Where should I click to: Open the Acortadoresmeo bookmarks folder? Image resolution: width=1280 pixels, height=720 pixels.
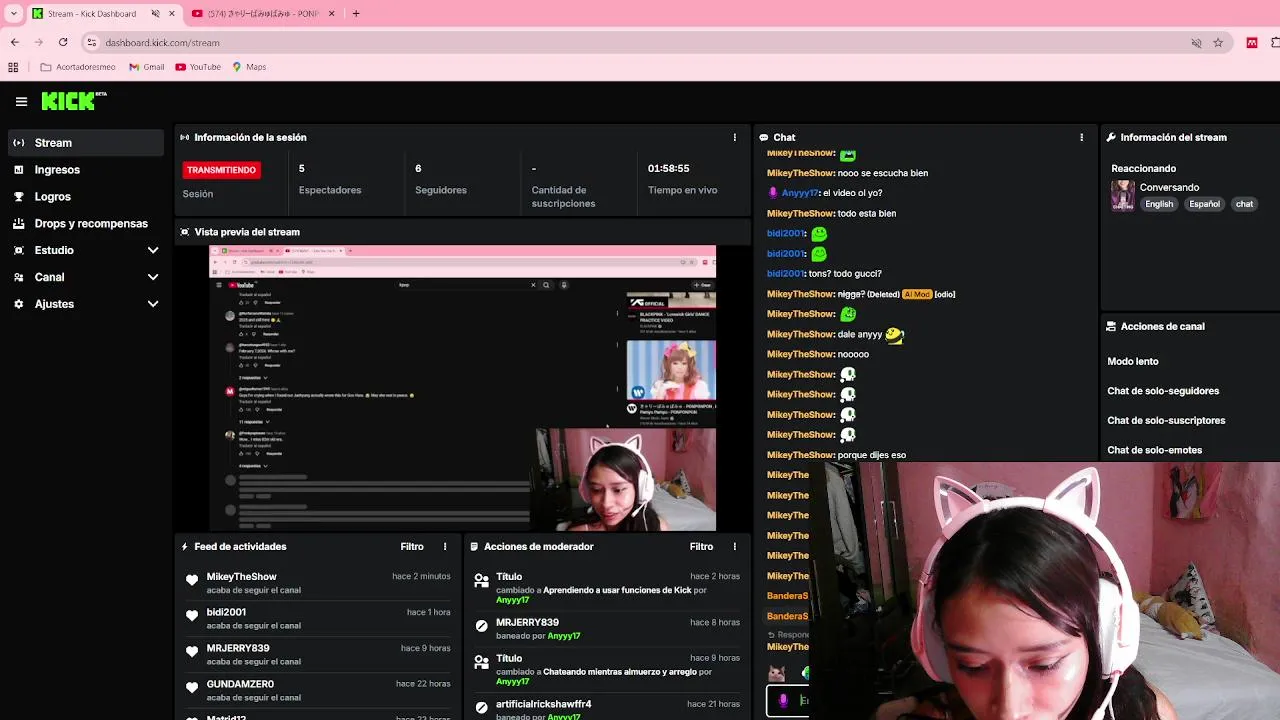(78, 67)
